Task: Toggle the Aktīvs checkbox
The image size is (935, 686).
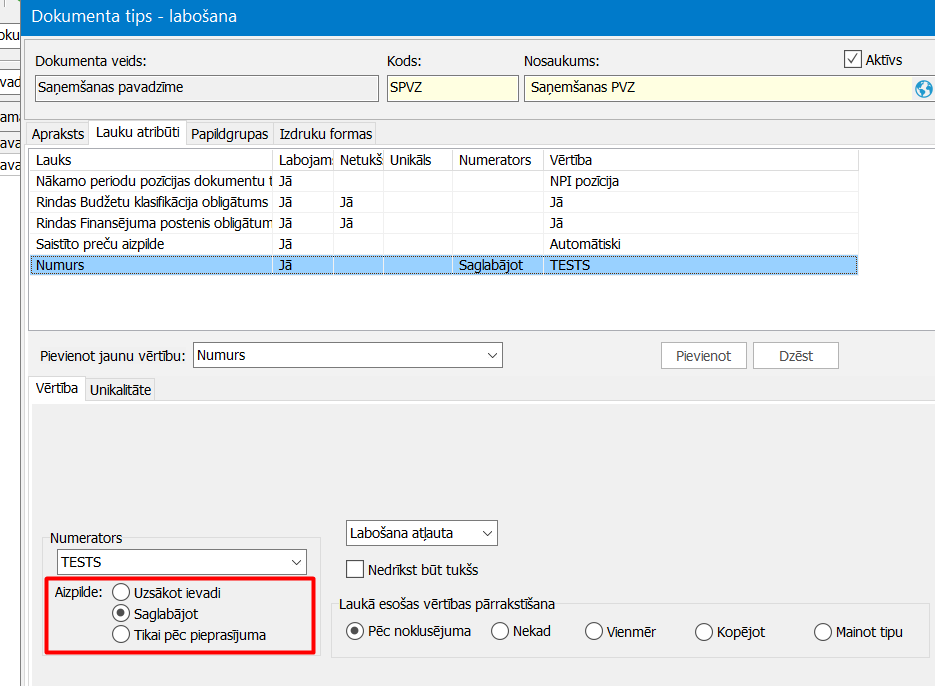Action: pyautogui.click(x=853, y=59)
